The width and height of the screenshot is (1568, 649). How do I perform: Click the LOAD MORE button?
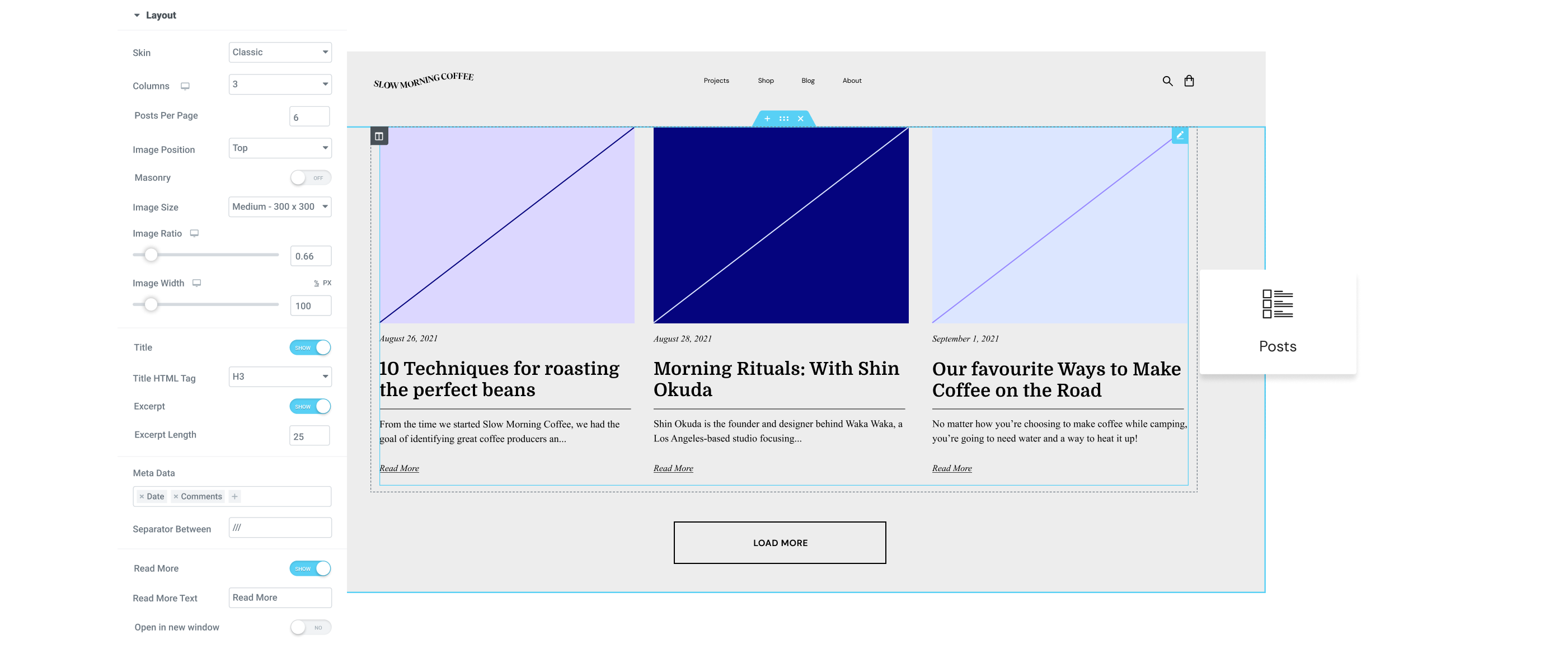(779, 543)
